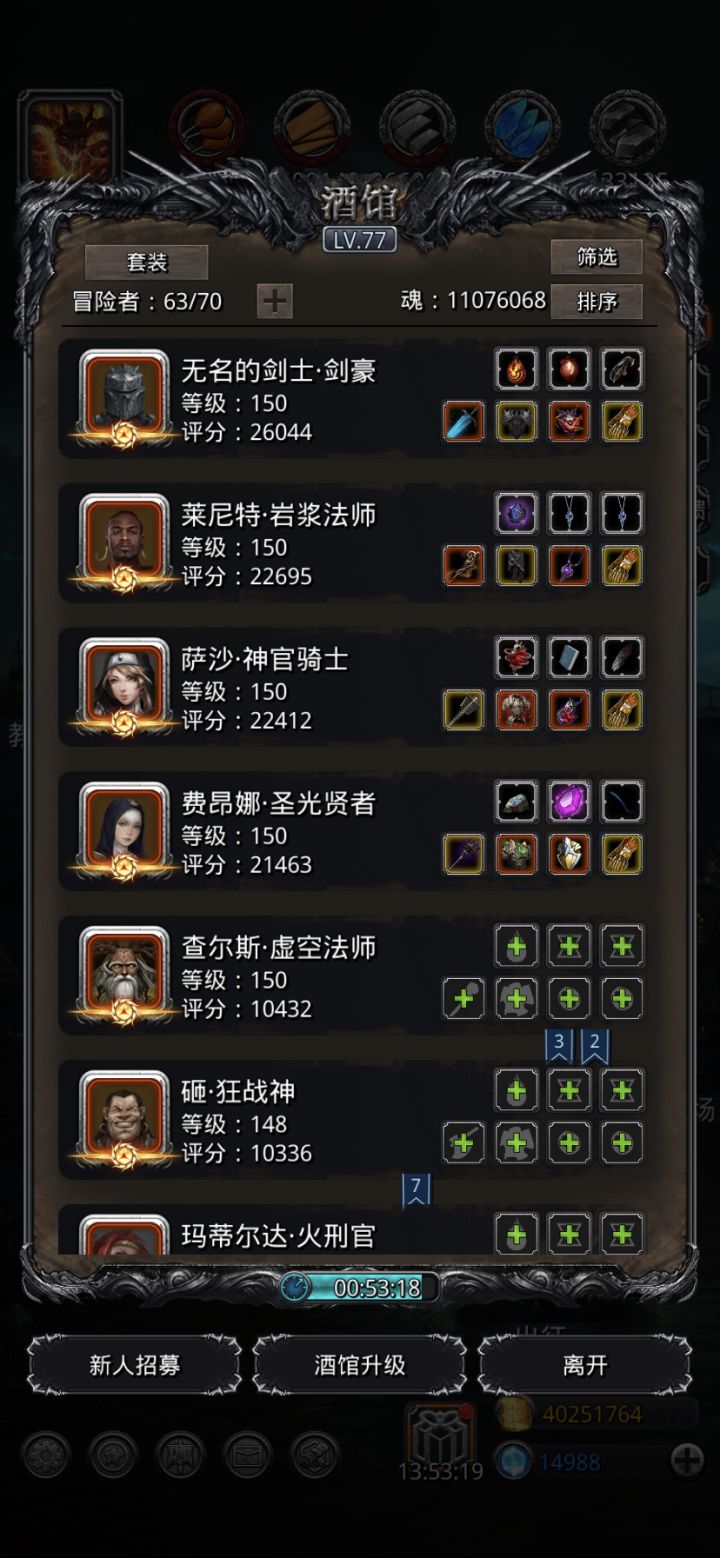Click the blue gem plus button at bottom

(x=687, y=1461)
